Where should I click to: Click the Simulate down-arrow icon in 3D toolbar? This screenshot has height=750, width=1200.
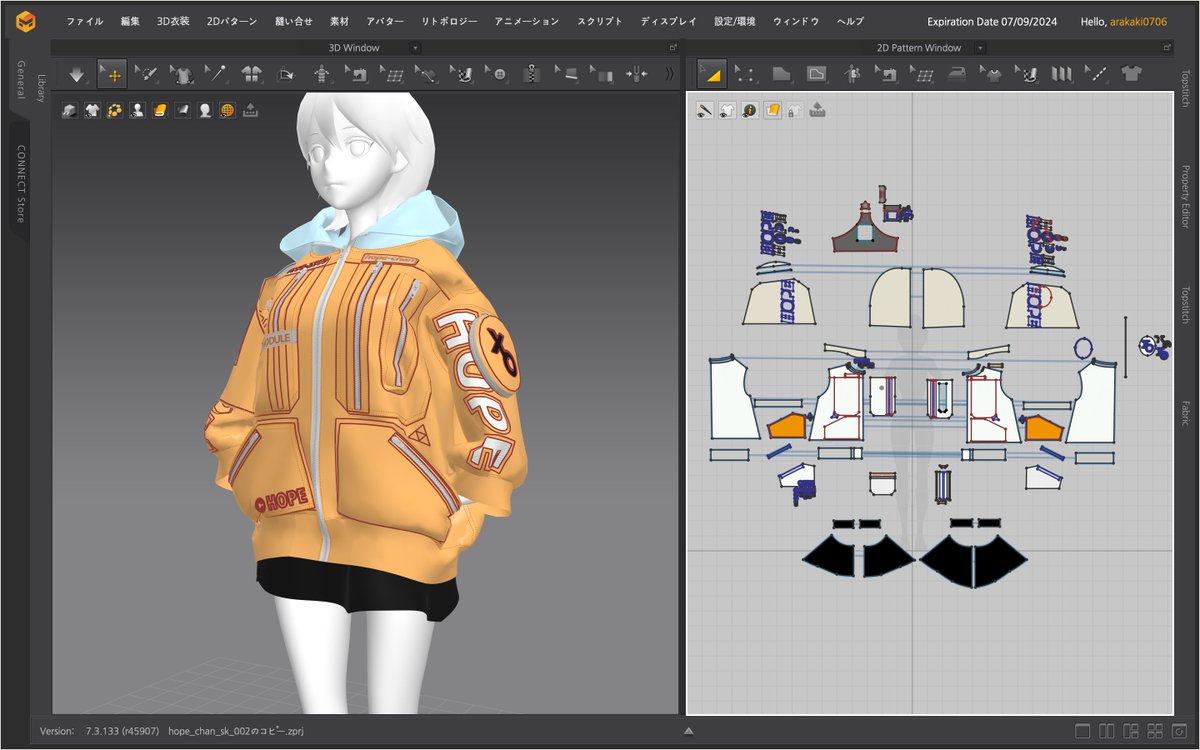coord(78,73)
